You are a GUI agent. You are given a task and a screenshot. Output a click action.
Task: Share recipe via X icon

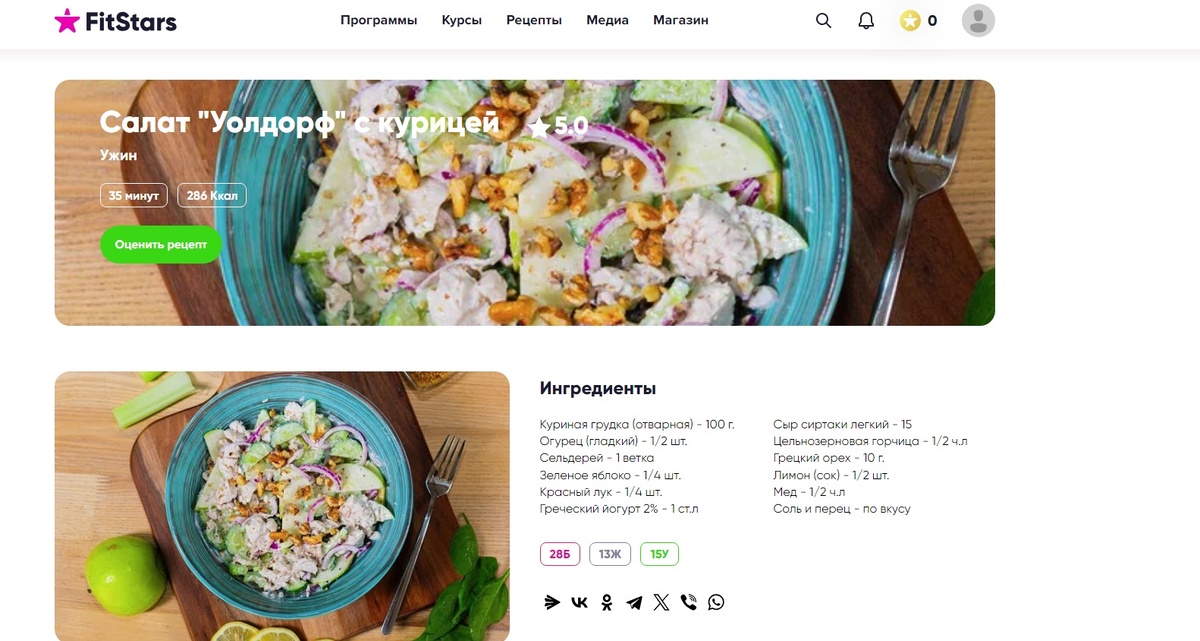pyautogui.click(x=661, y=602)
